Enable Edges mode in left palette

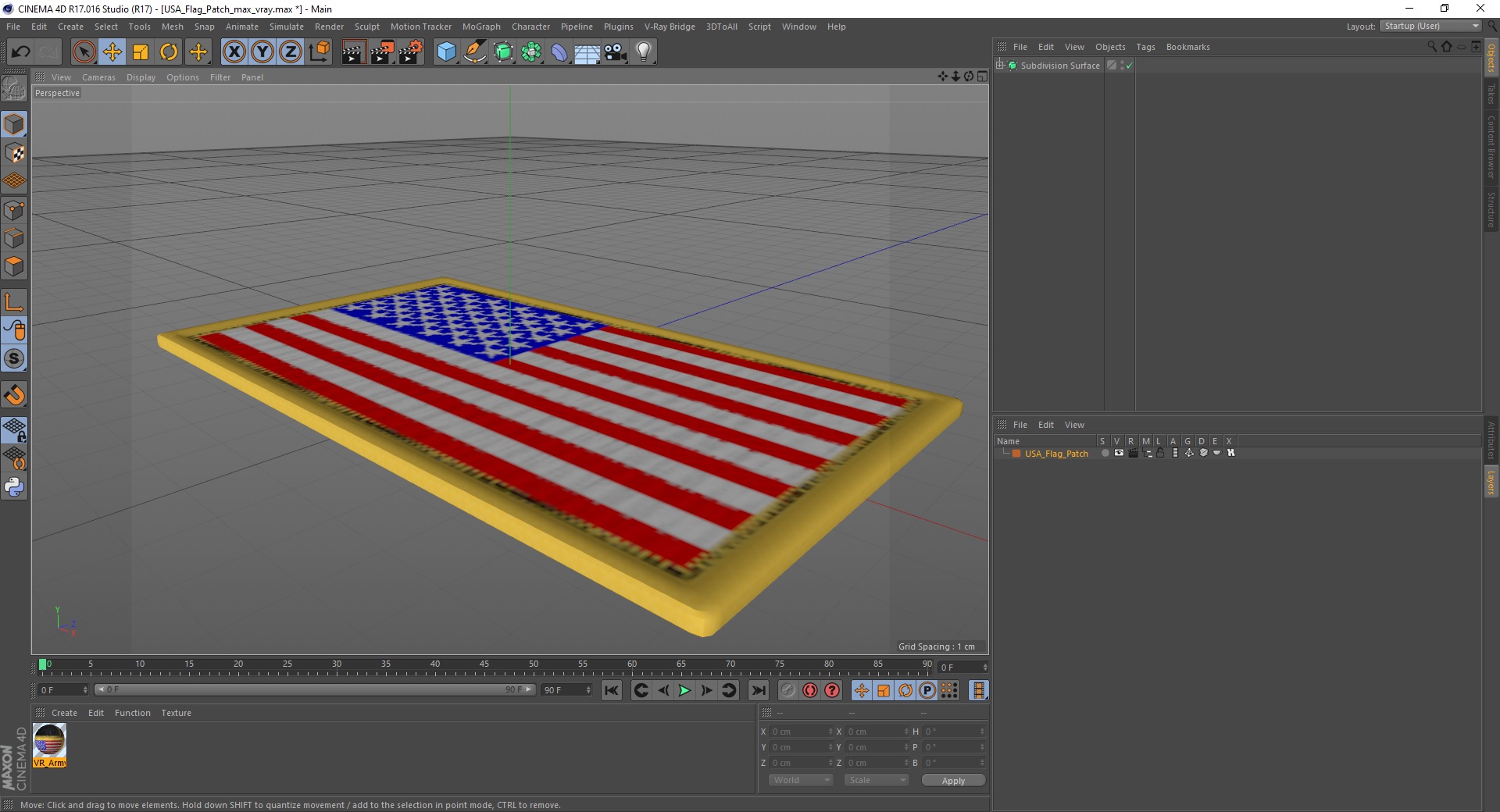[14, 238]
